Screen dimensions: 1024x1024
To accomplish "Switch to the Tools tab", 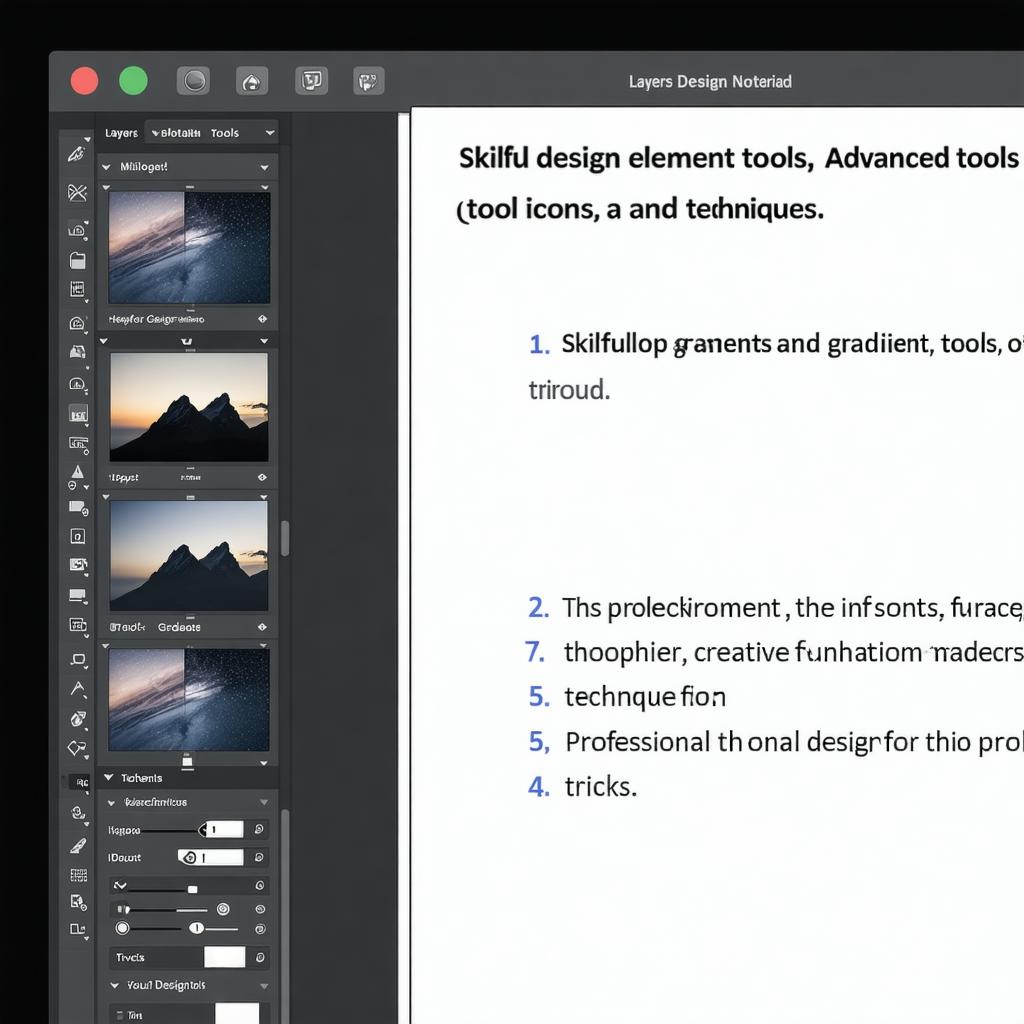I will pyautogui.click(x=224, y=133).
